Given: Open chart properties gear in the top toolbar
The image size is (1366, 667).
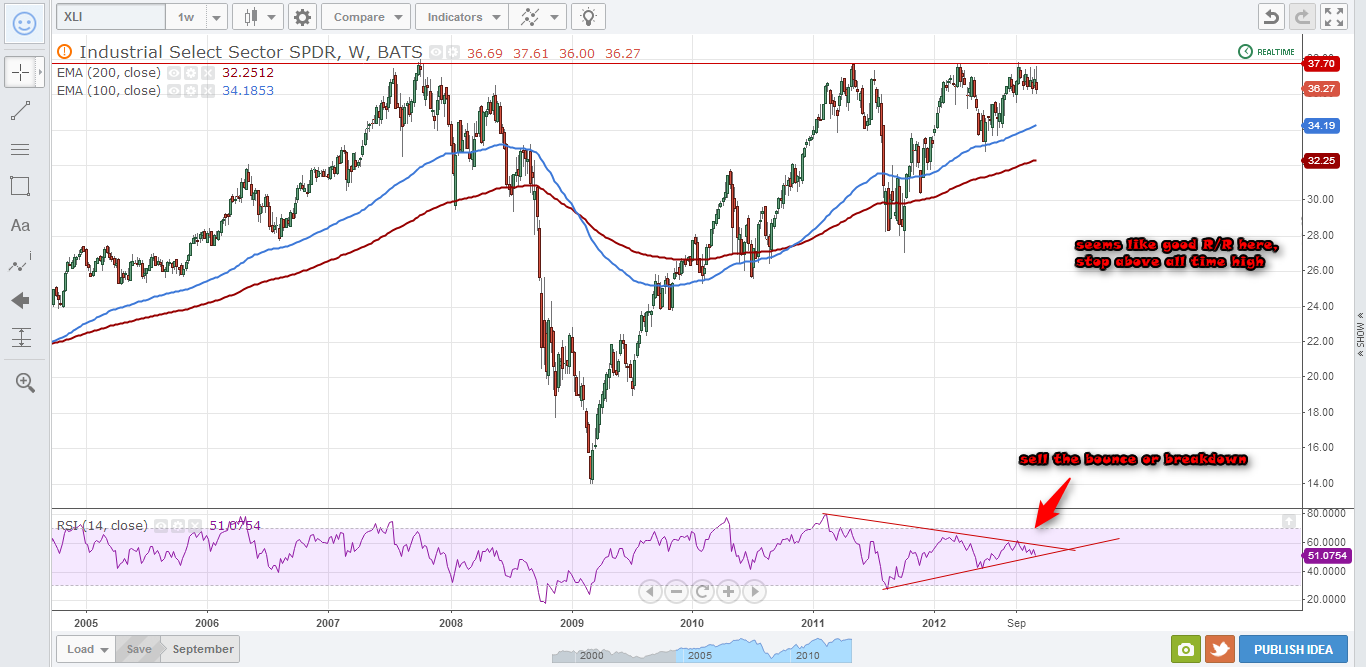Looking at the screenshot, I should (302, 17).
